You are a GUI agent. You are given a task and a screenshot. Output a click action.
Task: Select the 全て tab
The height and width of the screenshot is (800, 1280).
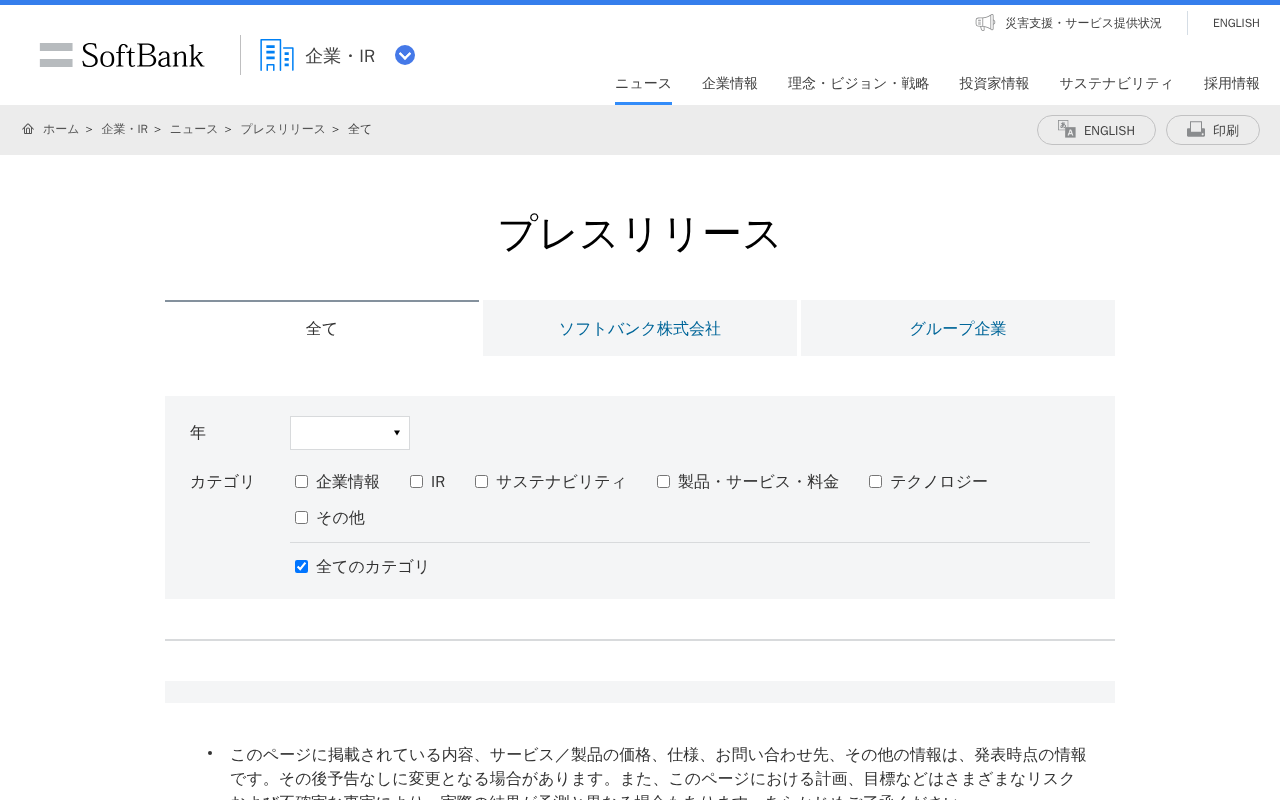322,328
